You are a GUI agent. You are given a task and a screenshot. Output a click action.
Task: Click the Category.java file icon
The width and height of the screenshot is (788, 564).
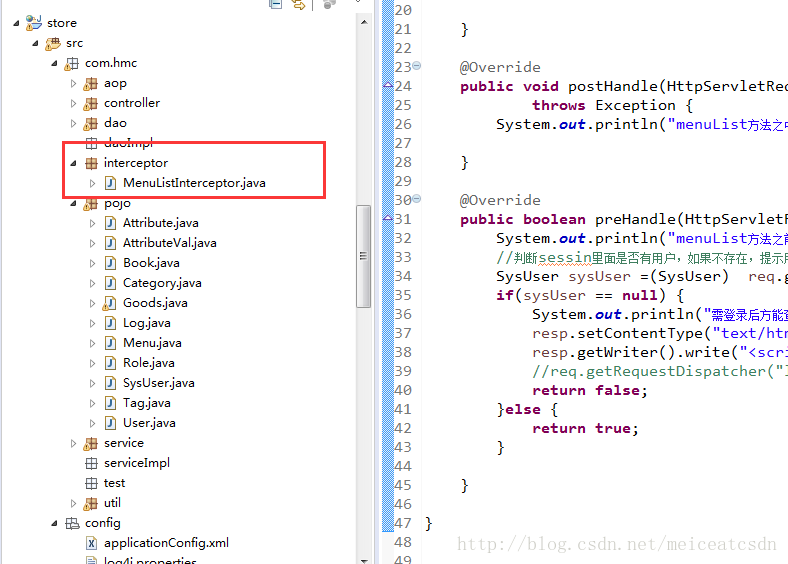pos(111,283)
